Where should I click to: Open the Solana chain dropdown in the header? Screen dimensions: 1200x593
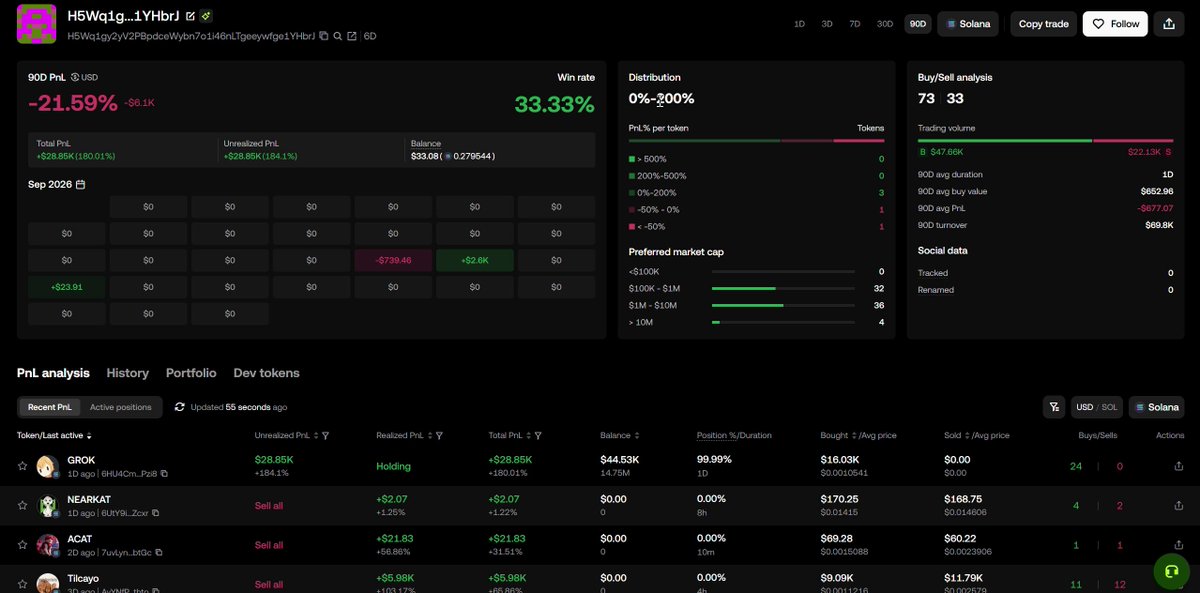[x=968, y=24]
